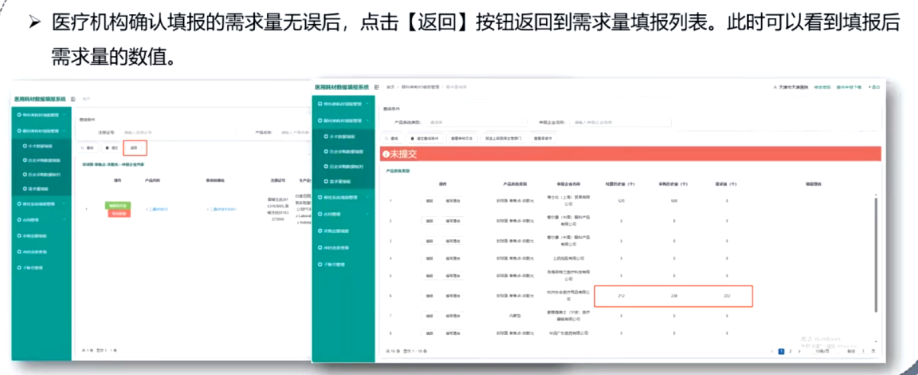Click the 子账号管理 circle icon in right sidebar
Viewport: 918px width, 375px height.
pos(320,264)
